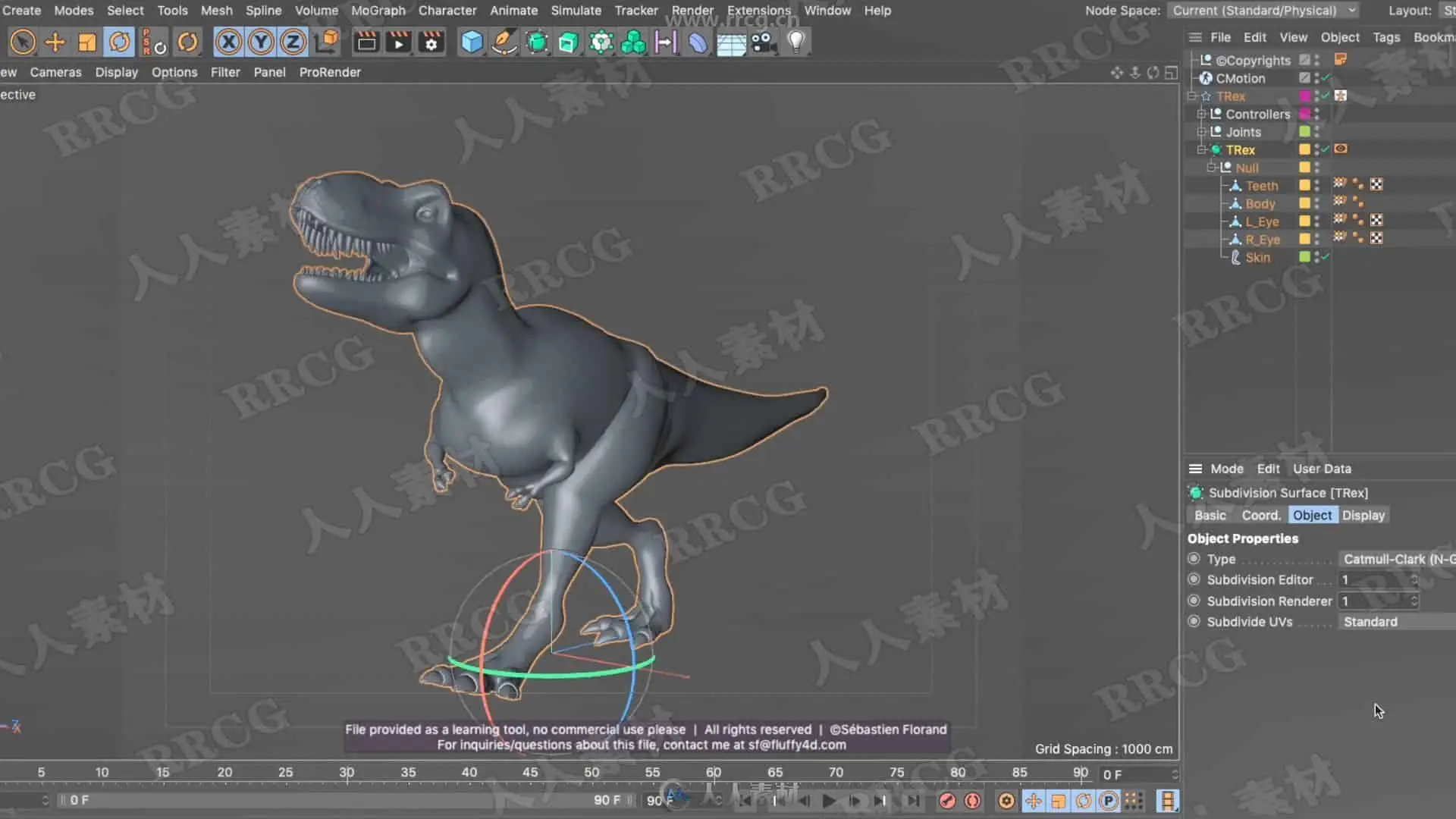Toggle the Coordinate System icon
1456x819 pixels.
coord(327,42)
